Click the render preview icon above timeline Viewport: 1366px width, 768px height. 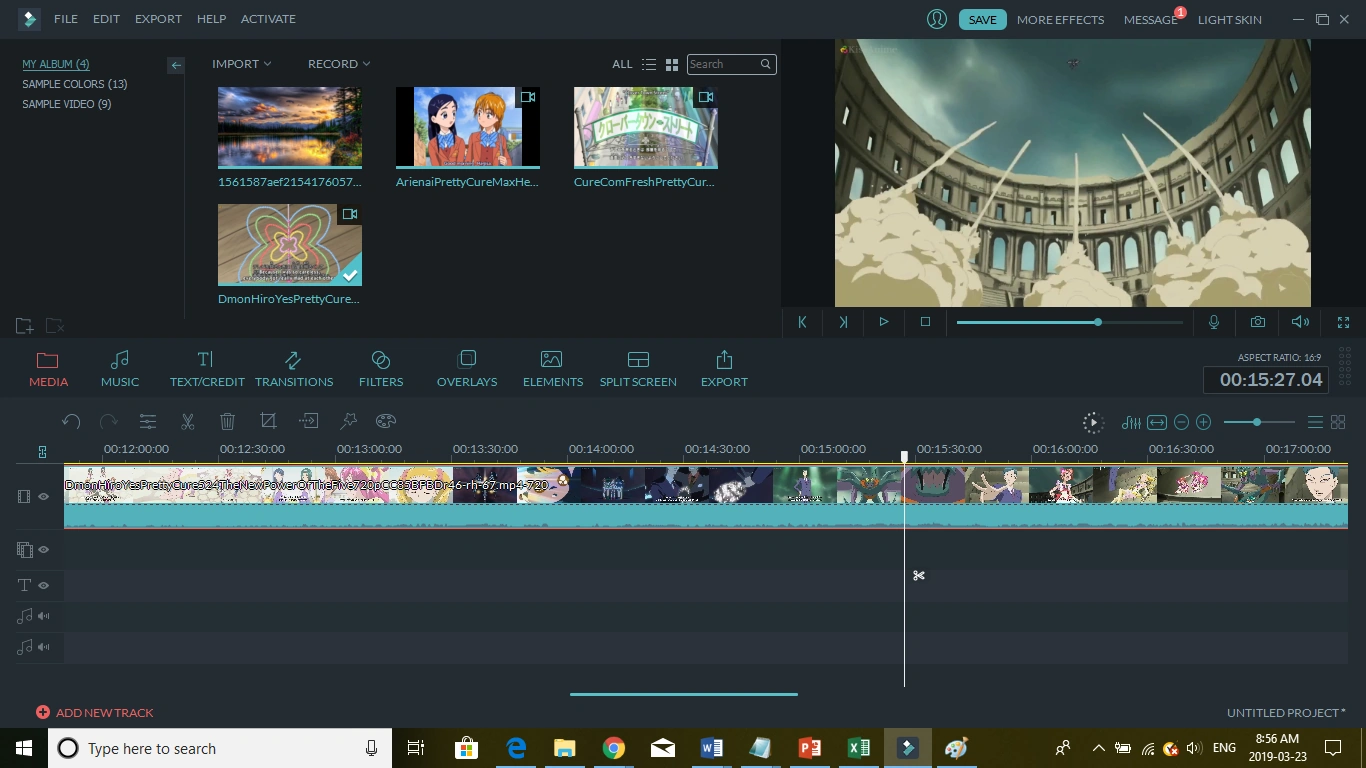point(1093,423)
